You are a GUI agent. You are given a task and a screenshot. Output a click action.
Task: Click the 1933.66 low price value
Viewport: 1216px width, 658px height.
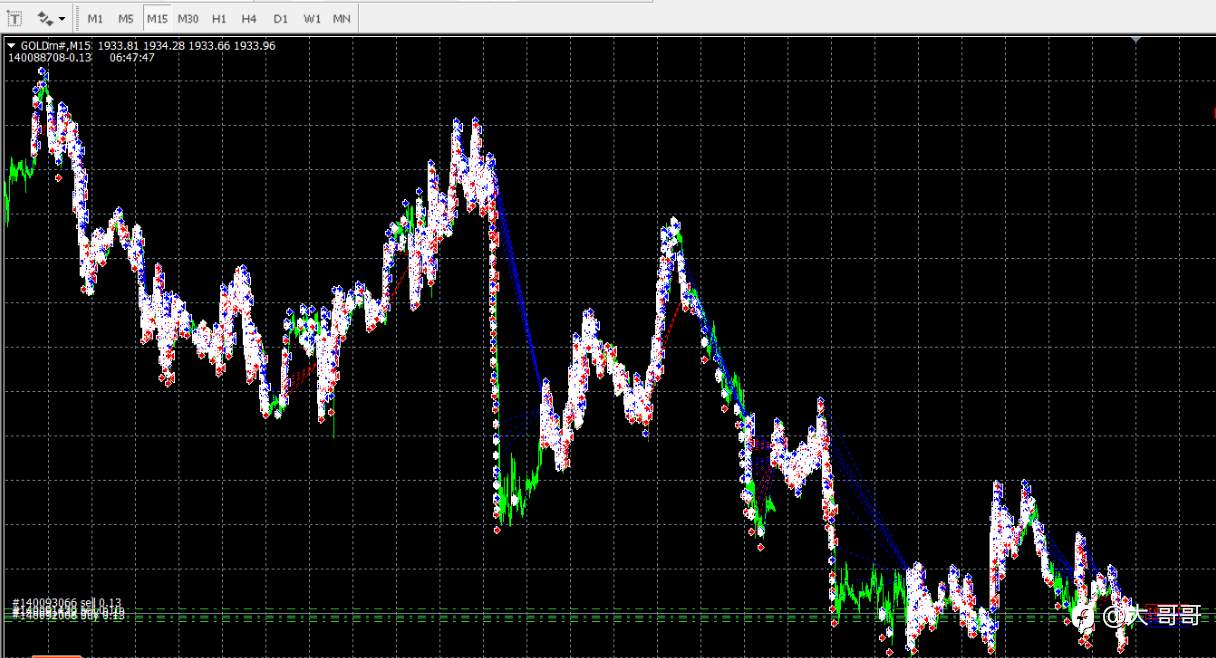pos(209,46)
